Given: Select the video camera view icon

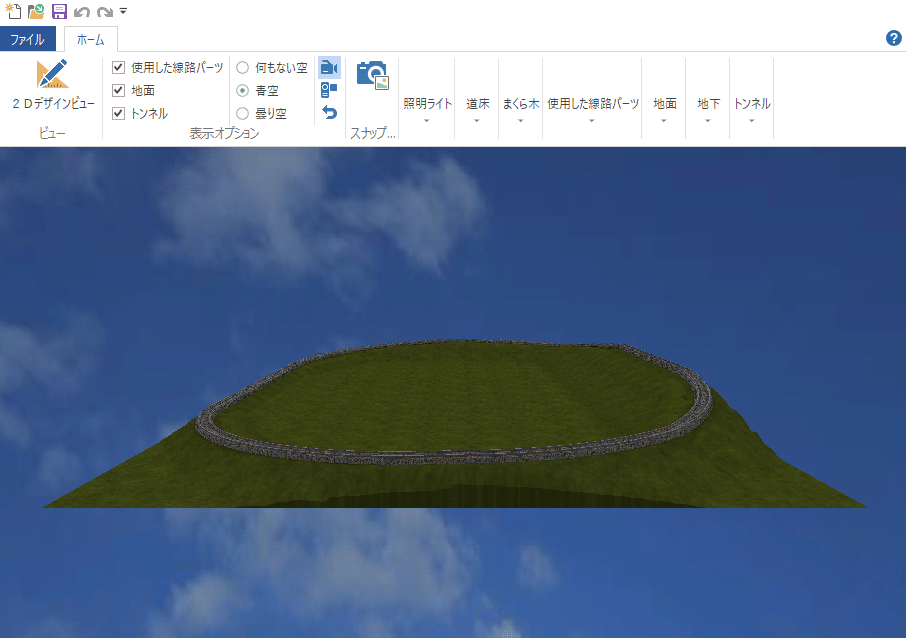Looking at the screenshot, I should click(329, 66).
